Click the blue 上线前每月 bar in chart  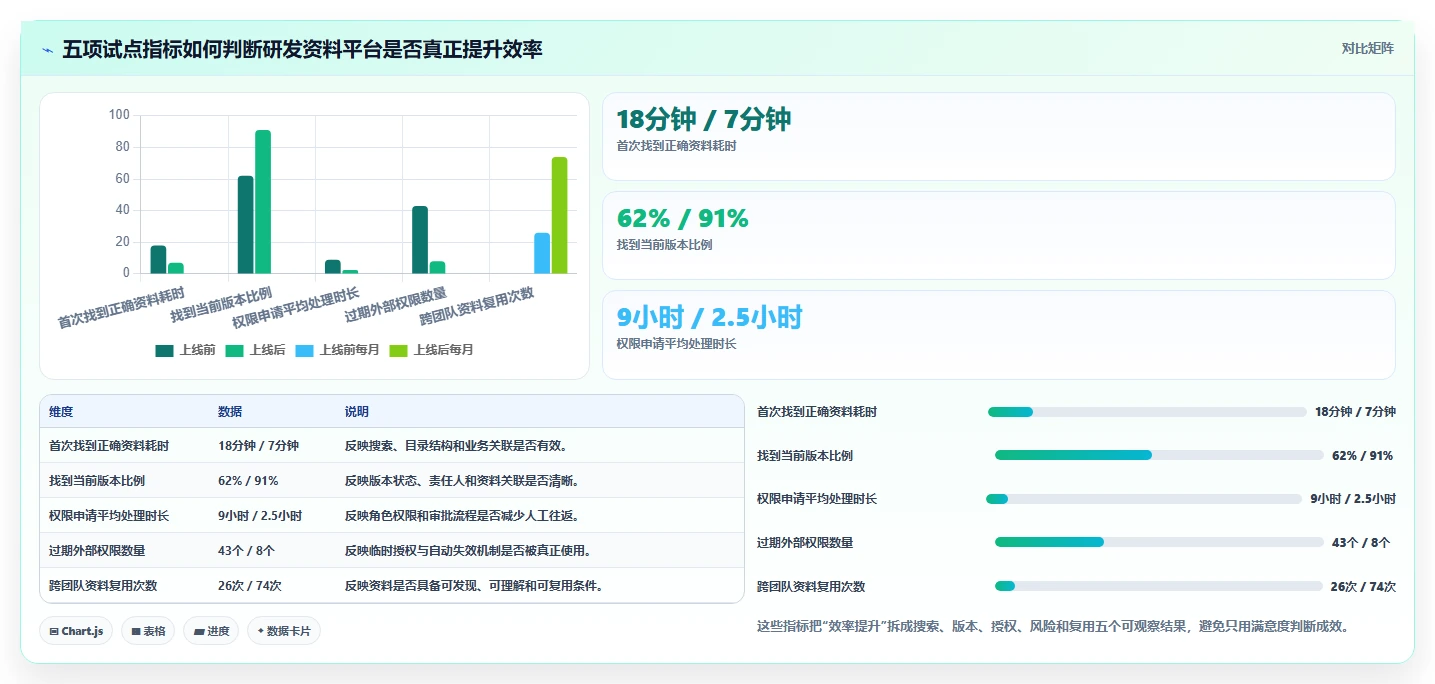(542, 253)
